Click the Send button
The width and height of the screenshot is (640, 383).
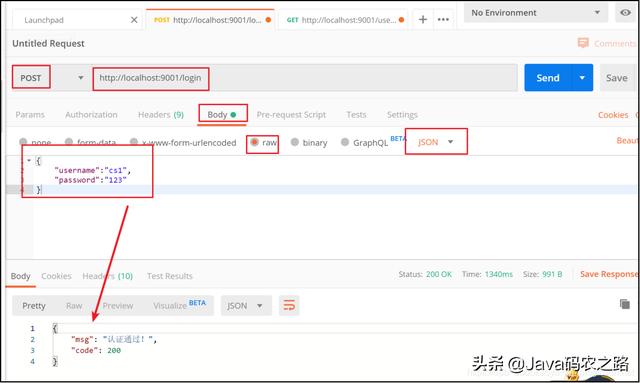(x=548, y=78)
